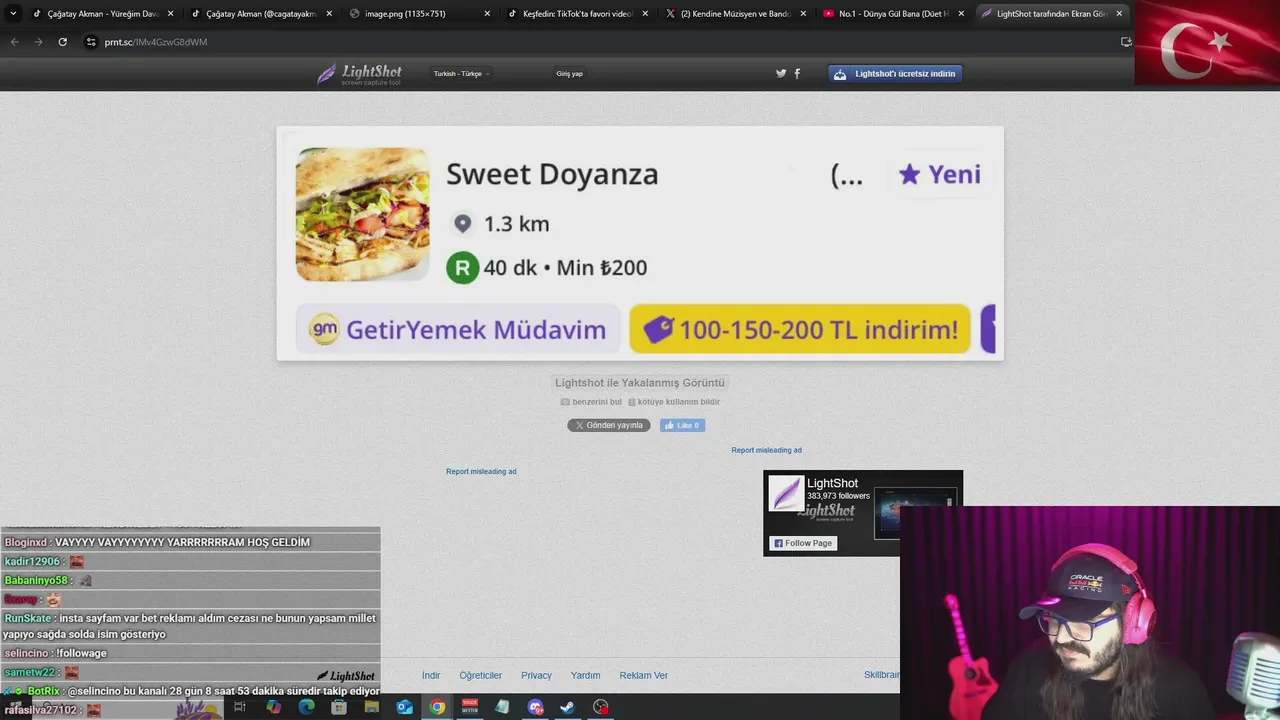Click the Facebook Like button
Image resolution: width=1280 pixels, height=720 pixels.
(682, 425)
